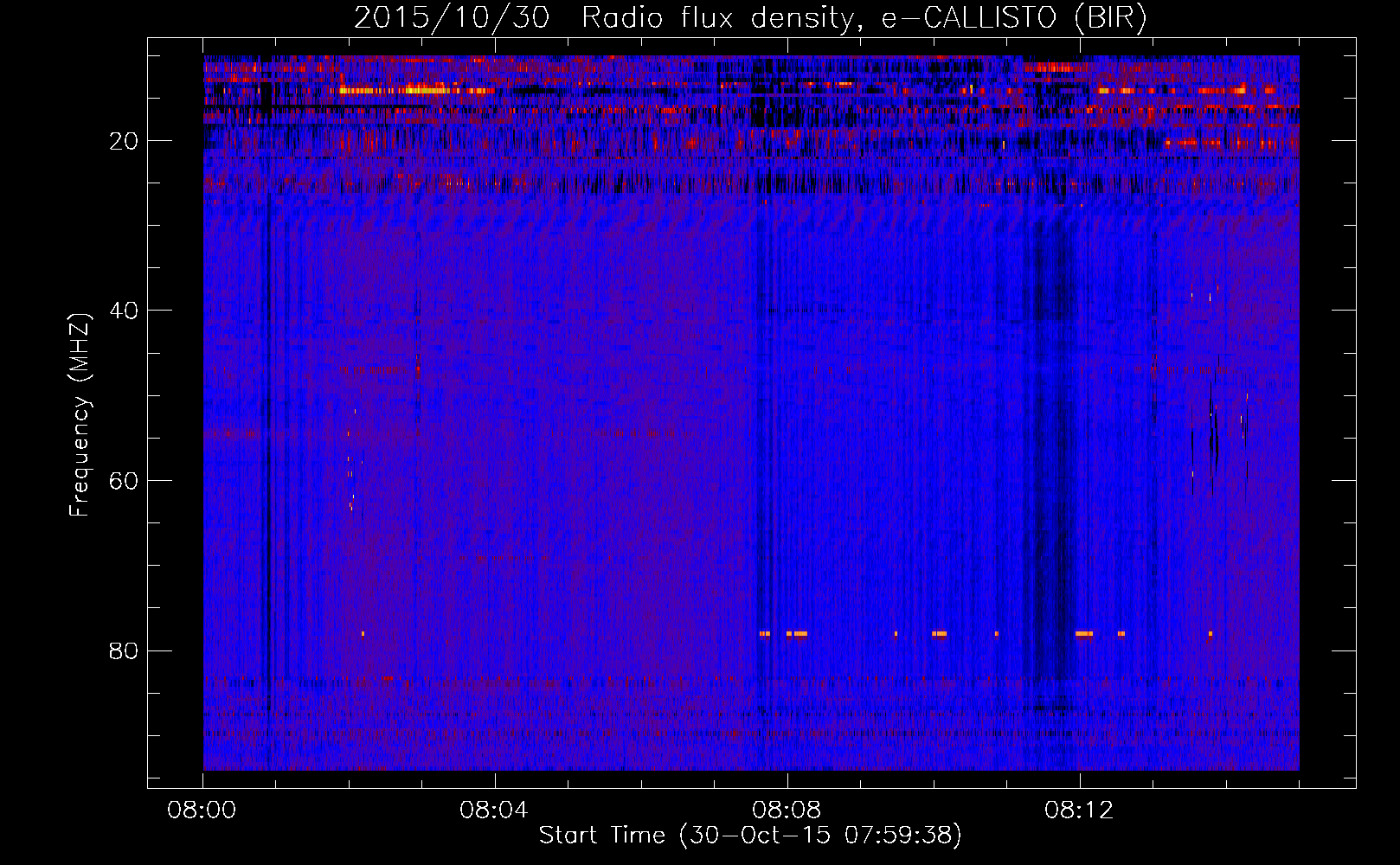The width and height of the screenshot is (1400, 865).
Task: Click the '08:08' time tick label
Action: pos(787,811)
